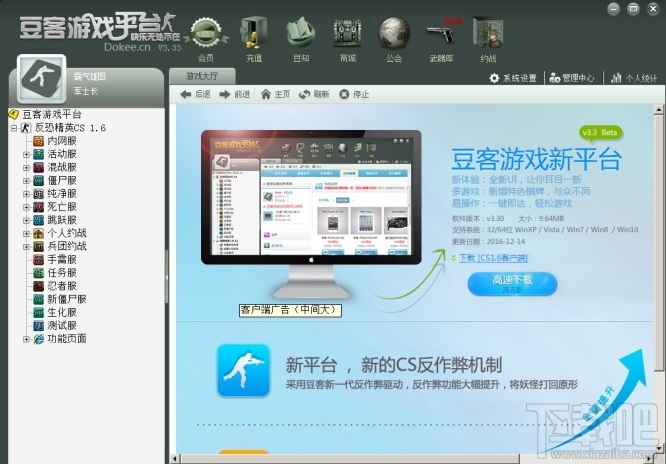The width and height of the screenshot is (666, 464).
Task: Expand the 兵团约战 node
Action: point(26,246)
